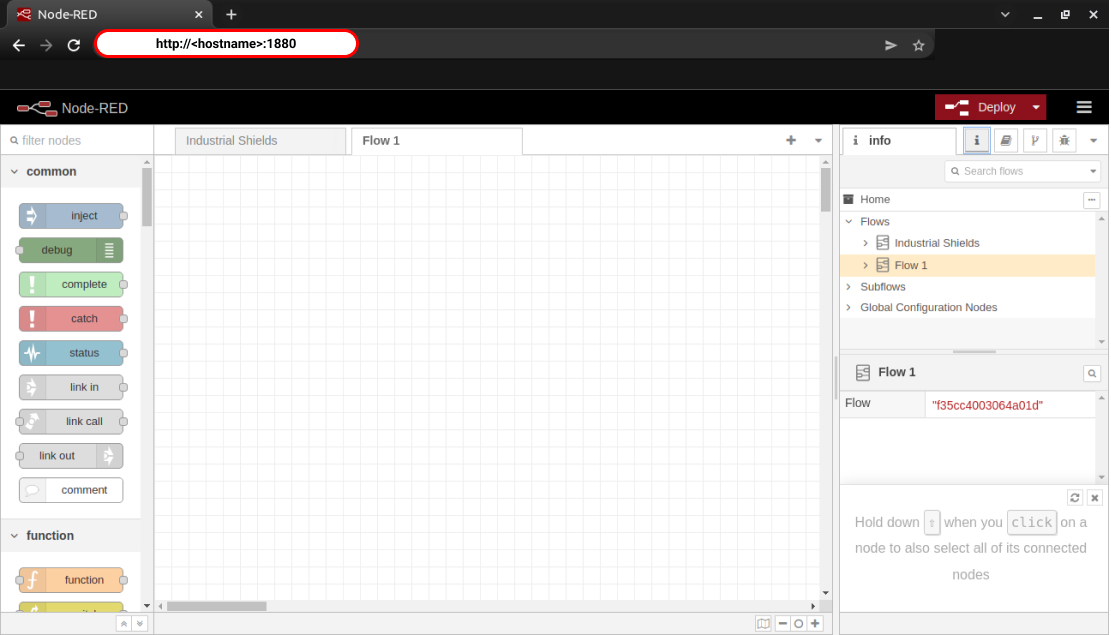The image size is (1111, 635).
Task: Switch to the Flow 1 workspace tab
Action: [436, 140]
